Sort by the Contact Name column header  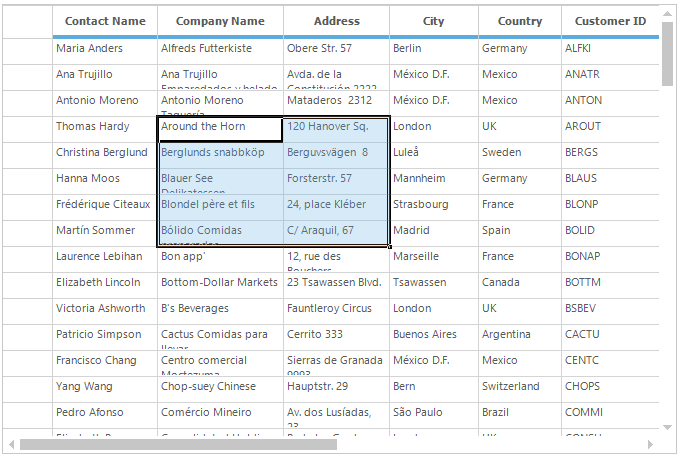[105, 21]
